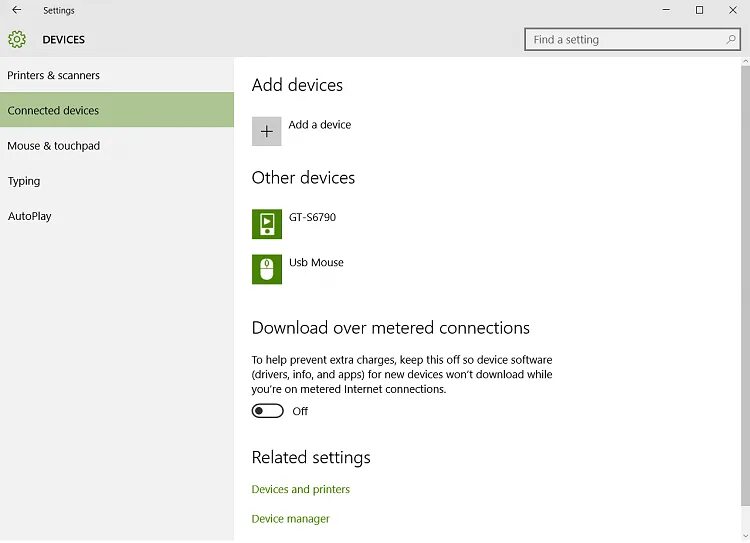Click the GT-S6790 device name
Viewport: 750px width, 543px height.
(312, 217)
